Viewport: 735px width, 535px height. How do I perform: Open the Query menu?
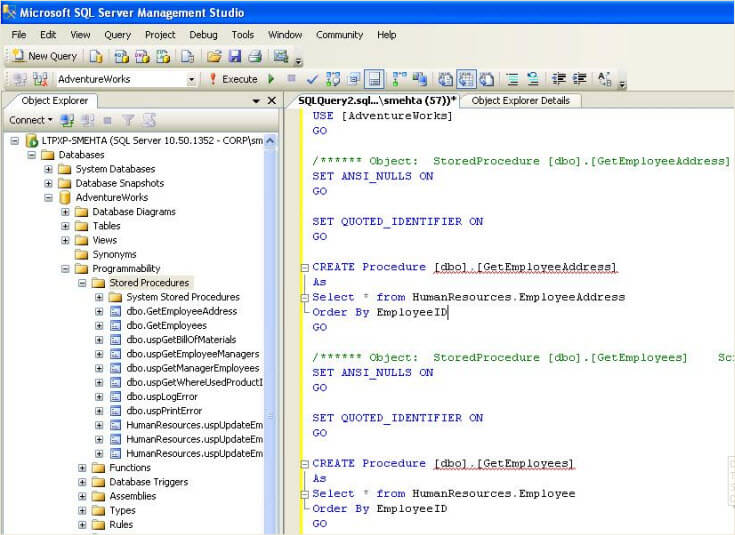[118, 35]
